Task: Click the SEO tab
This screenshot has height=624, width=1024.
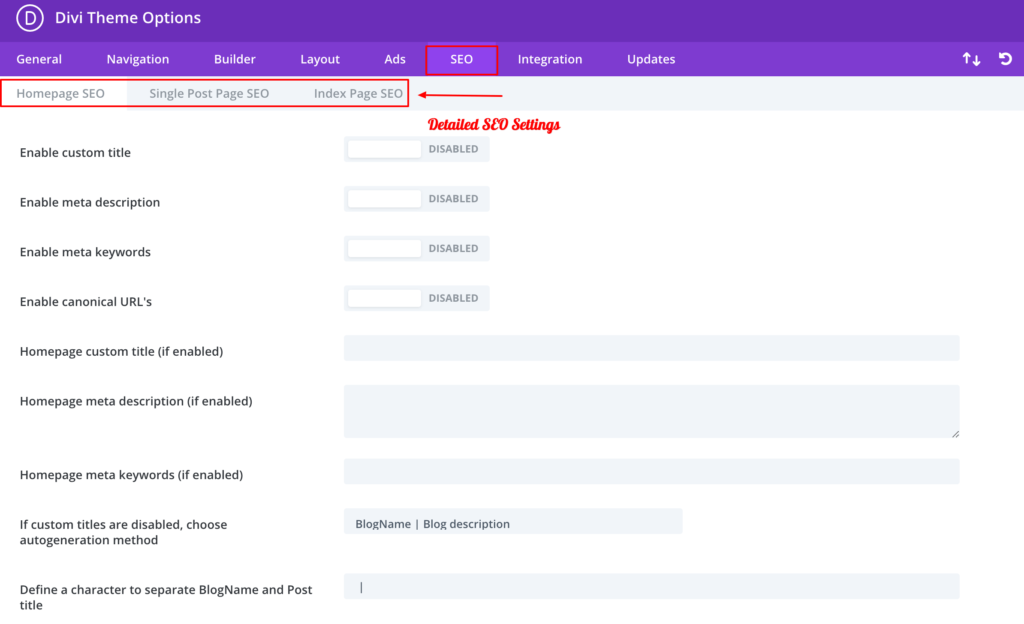Action: tap(461, 59)
